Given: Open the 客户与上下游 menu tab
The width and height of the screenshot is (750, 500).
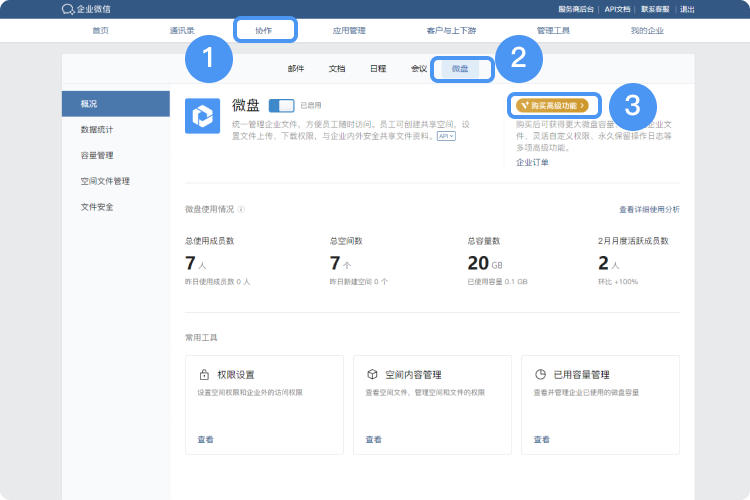Looking at the screenshot, I should coord(451,31).
